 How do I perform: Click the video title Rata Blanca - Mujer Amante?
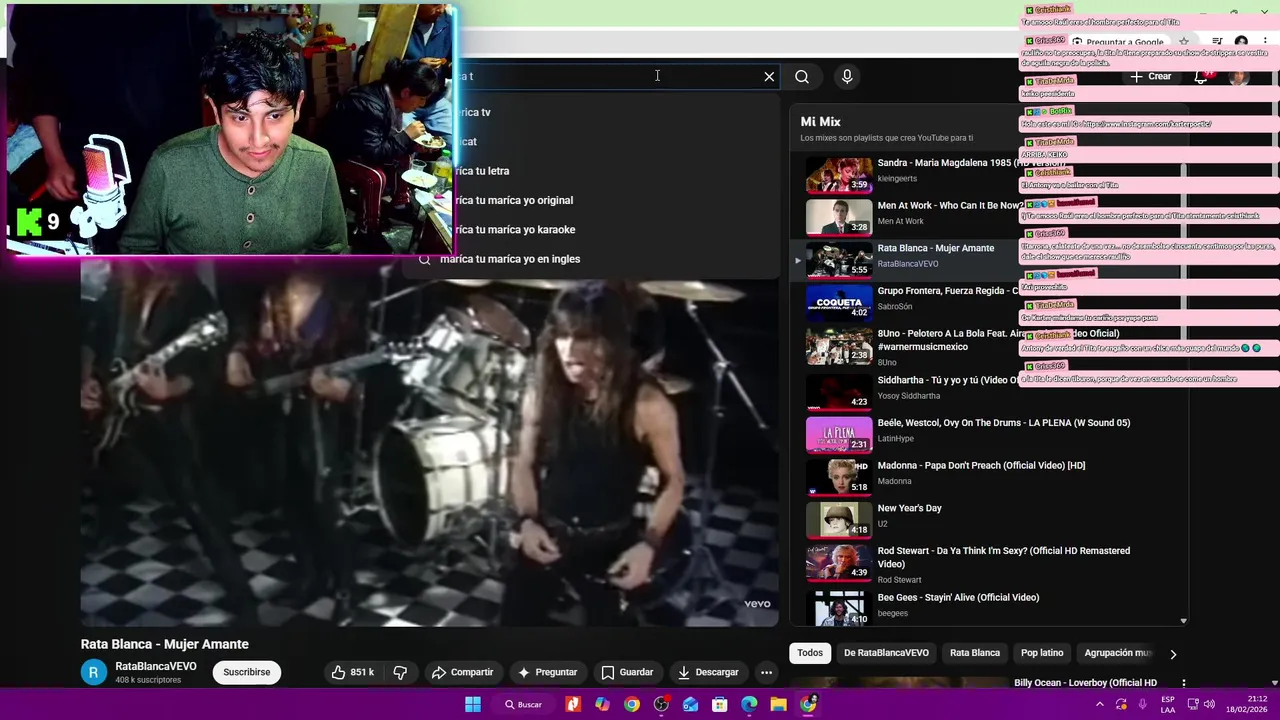click(x=165, y=644)
